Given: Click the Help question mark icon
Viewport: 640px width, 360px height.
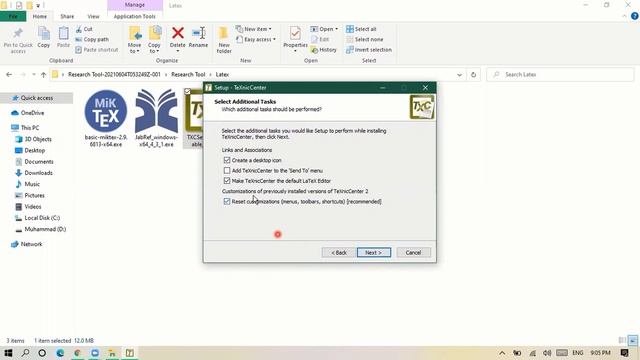Looking at the screenshot, I should pyautogui.click(x=635, y=16).
